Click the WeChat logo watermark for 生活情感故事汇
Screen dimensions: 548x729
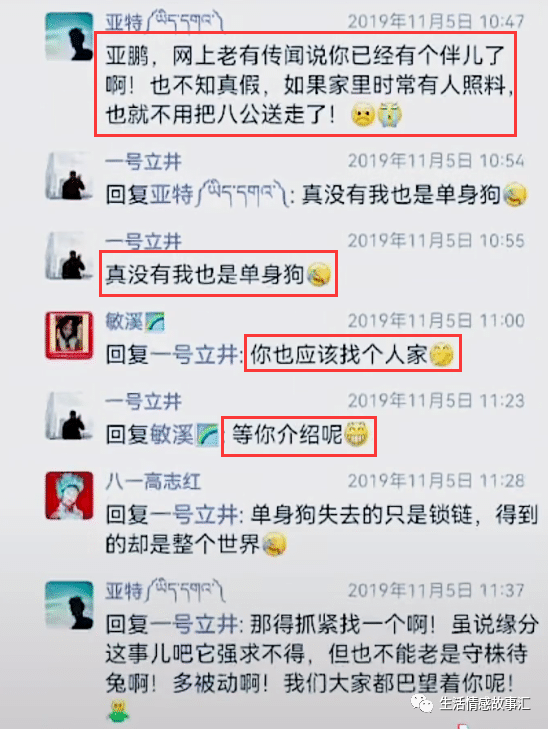pyautogui.click(x=422, y=704)
